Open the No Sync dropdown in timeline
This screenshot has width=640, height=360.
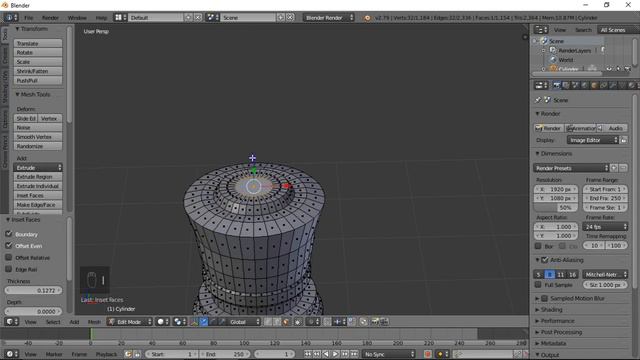(x=389, y=354)
